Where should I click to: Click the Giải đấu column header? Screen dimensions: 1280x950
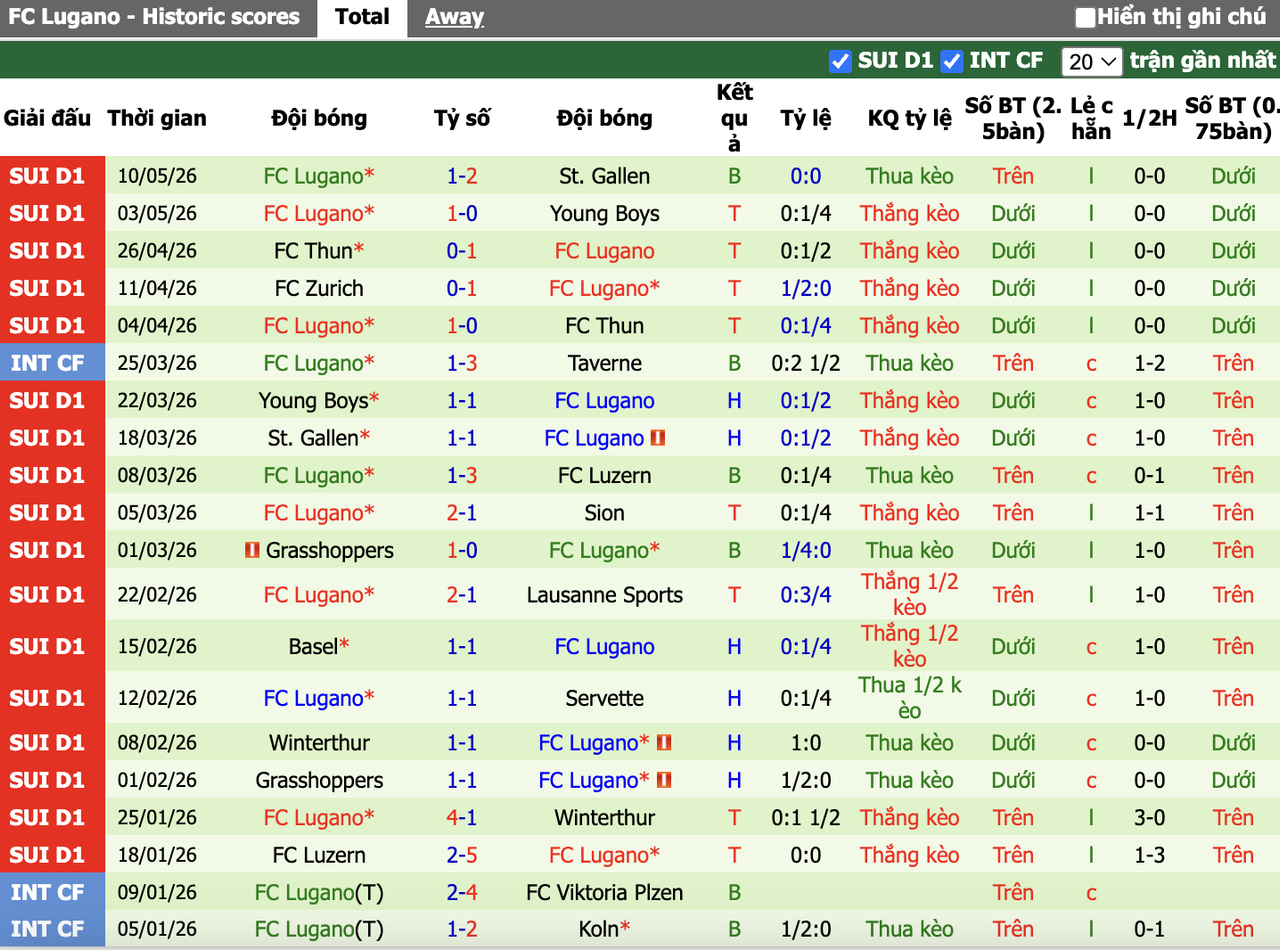point(47,118)
